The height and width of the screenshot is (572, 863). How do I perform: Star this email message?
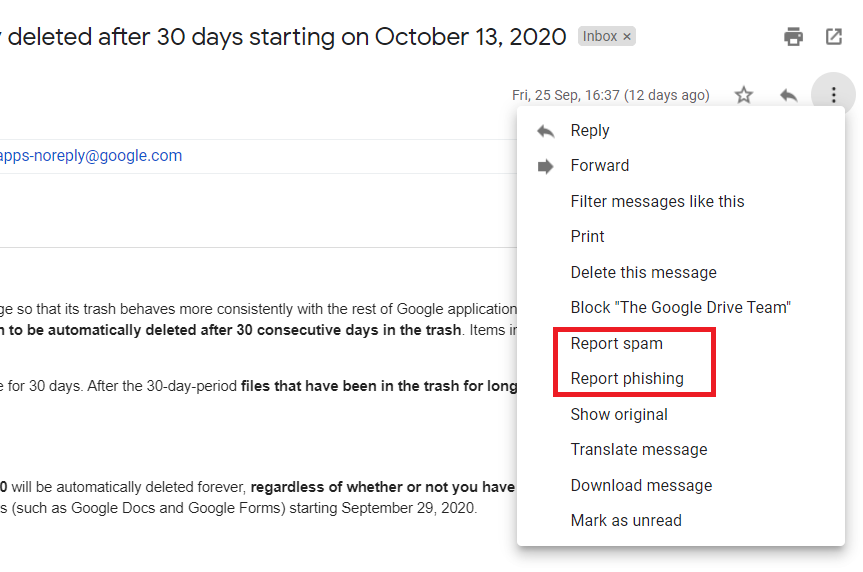[x=744, y=95]
